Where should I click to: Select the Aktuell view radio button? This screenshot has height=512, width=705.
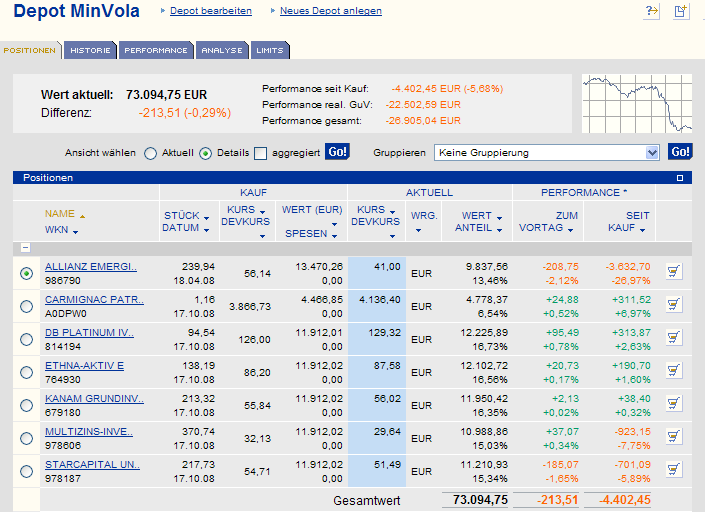[151, 153]
